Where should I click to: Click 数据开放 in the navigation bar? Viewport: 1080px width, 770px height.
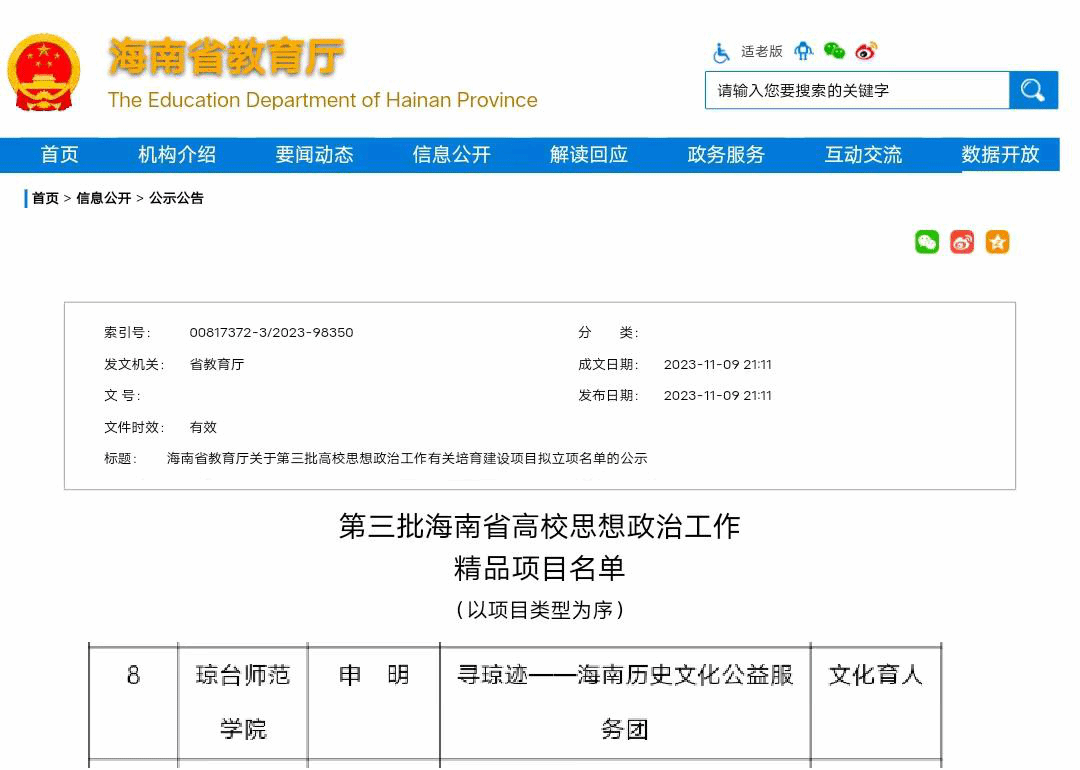coord(1000,155)
